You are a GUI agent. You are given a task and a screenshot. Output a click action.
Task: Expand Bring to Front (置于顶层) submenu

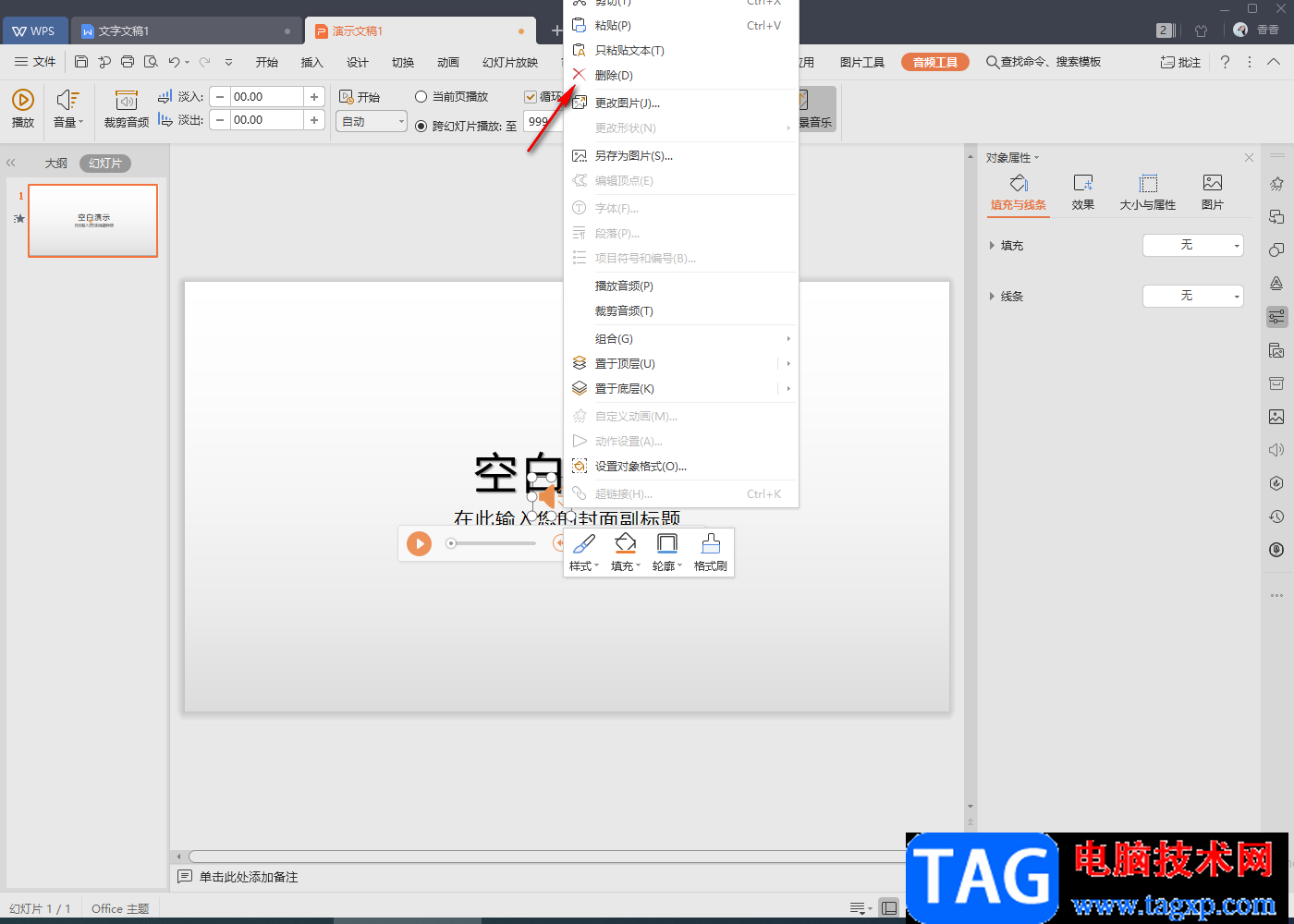(x=787, y=364)
